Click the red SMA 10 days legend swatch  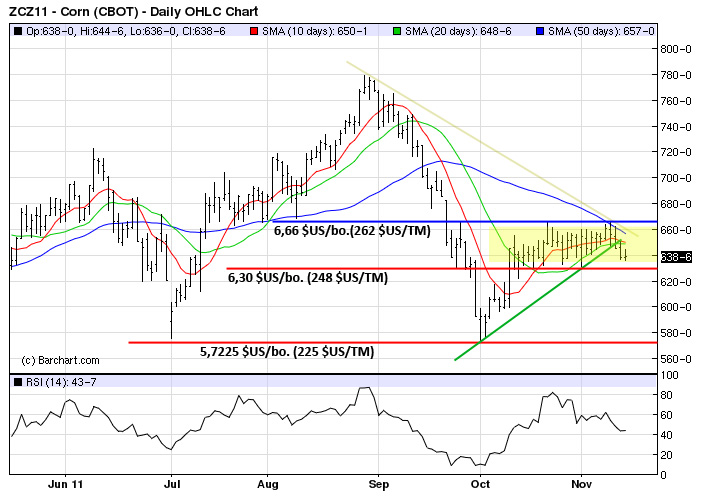click(x=254, y=31)
